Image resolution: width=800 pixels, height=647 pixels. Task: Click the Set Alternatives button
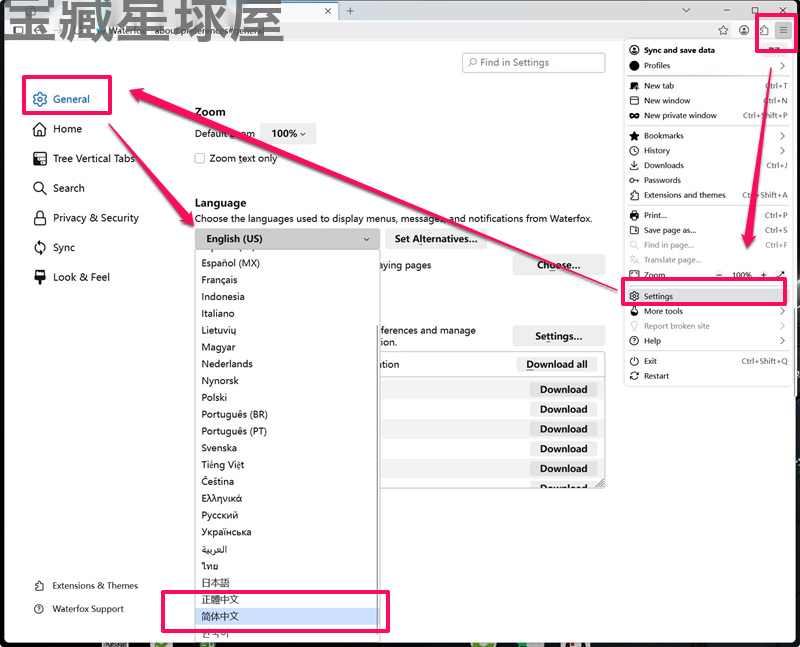(x=436, y=239)
